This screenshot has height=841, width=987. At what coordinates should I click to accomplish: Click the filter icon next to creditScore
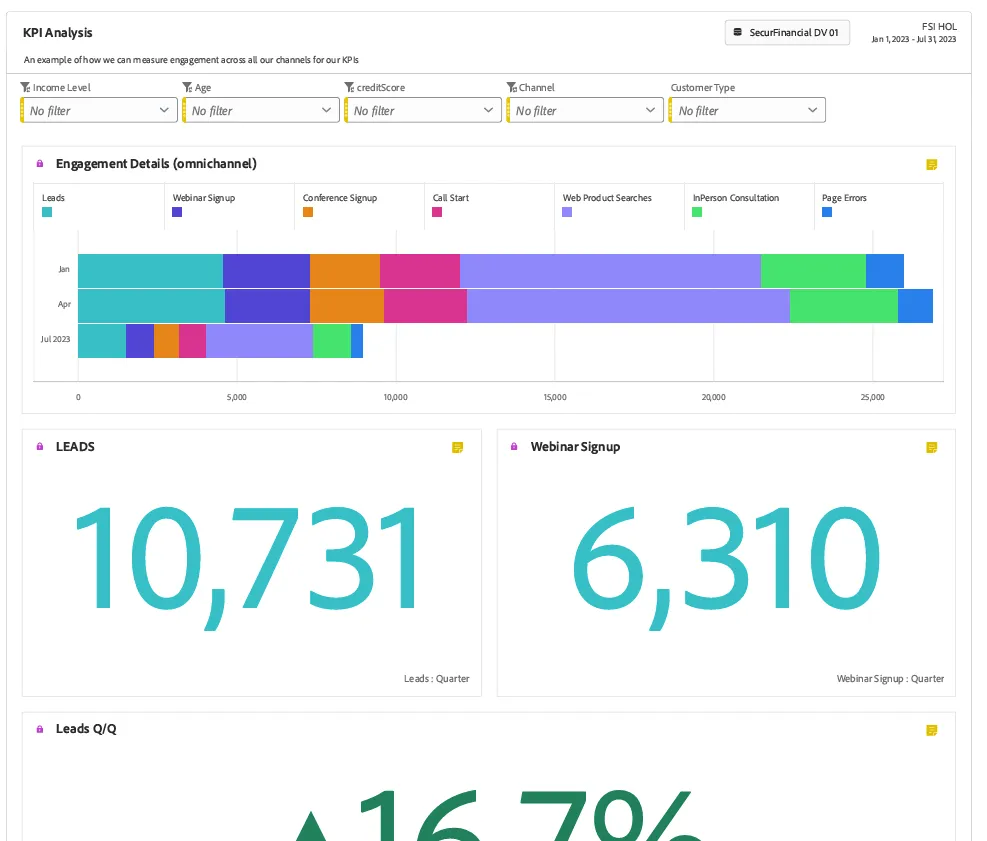point(349,87)
